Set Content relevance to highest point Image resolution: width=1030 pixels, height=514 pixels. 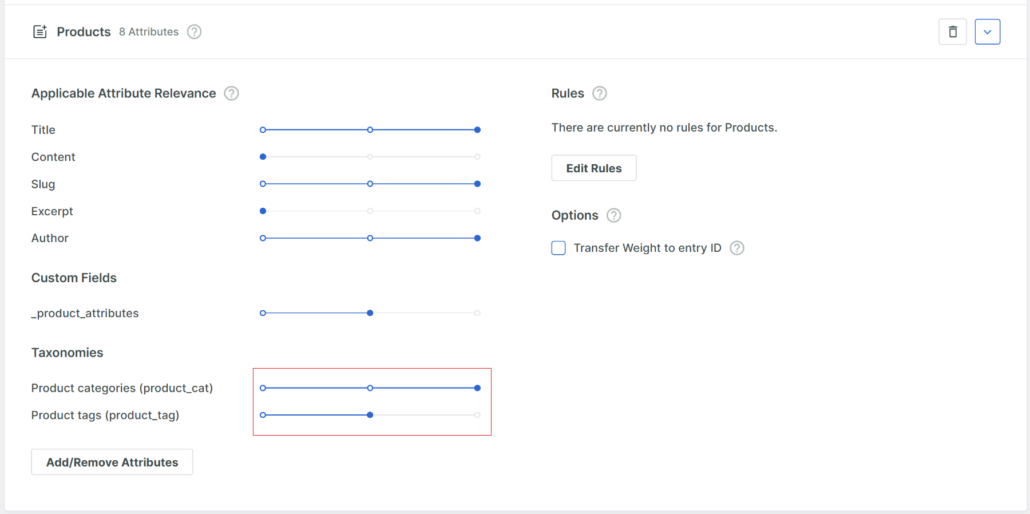pyautogui.click(x=478, y=157)
